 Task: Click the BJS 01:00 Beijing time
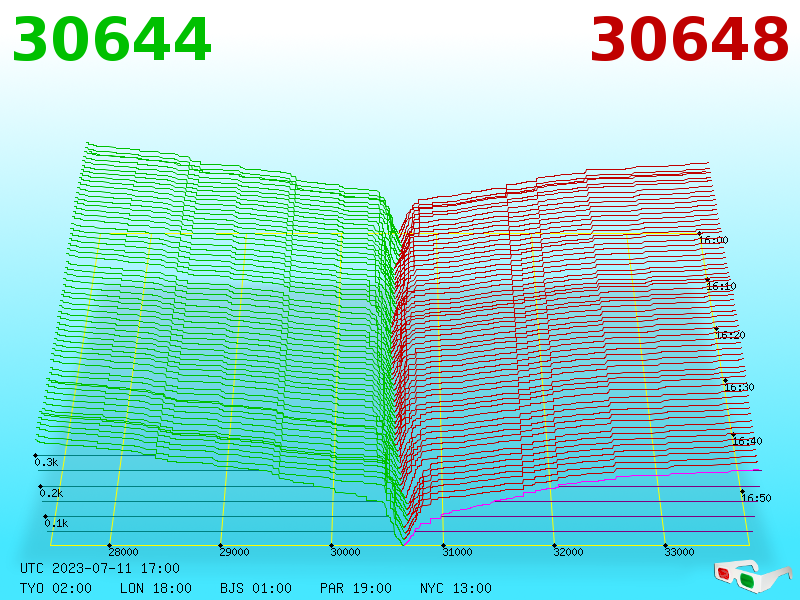point(256,588)
